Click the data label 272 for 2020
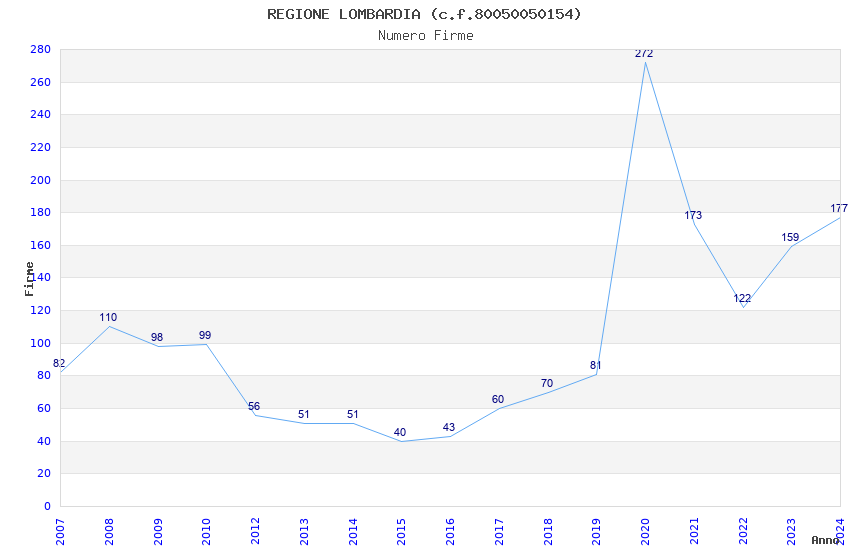Image resolution: width=850 pixels, height=550 pixels. click(x=644, y=53)
